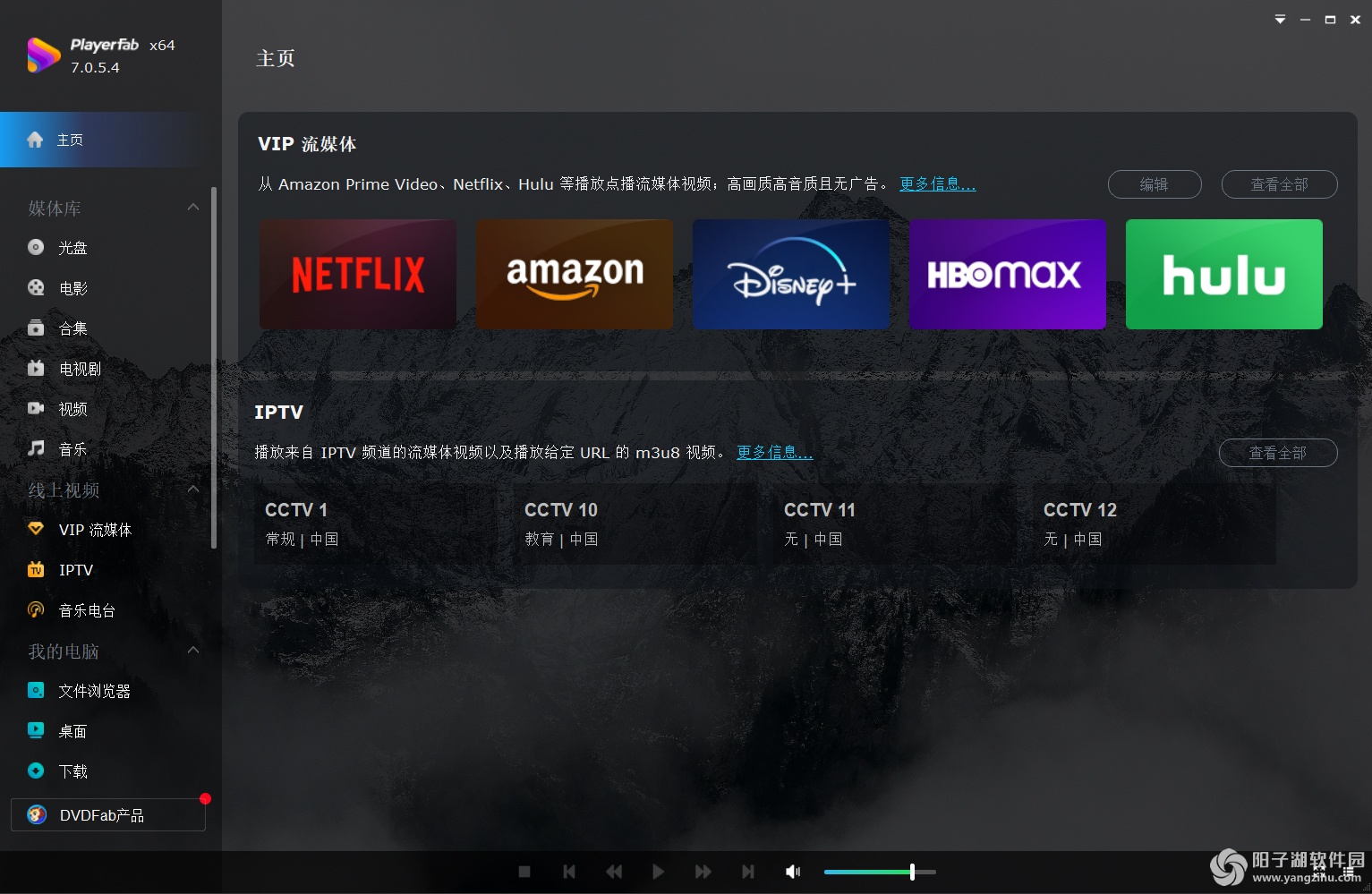Viewport: 1372px width, 894px height.
Task: Collapse the 媒体库 section
Action: coord(192,207)
